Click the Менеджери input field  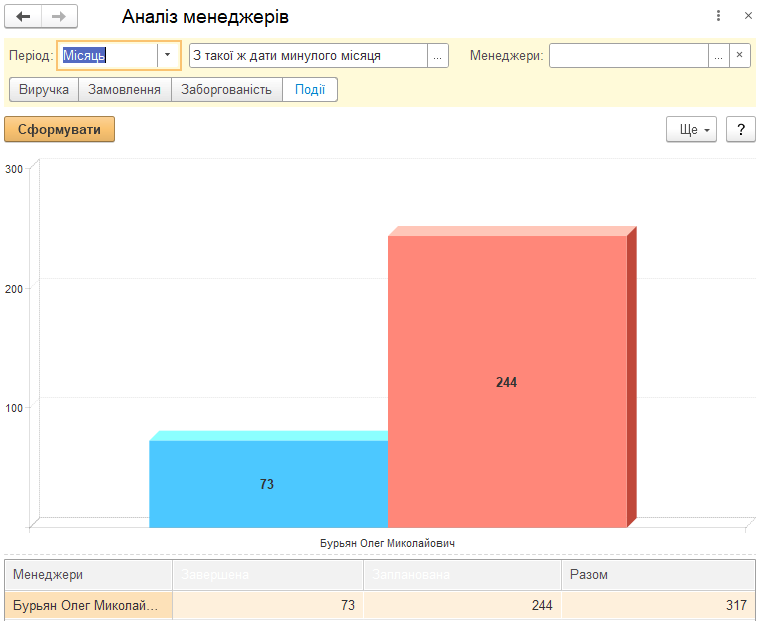629,56
